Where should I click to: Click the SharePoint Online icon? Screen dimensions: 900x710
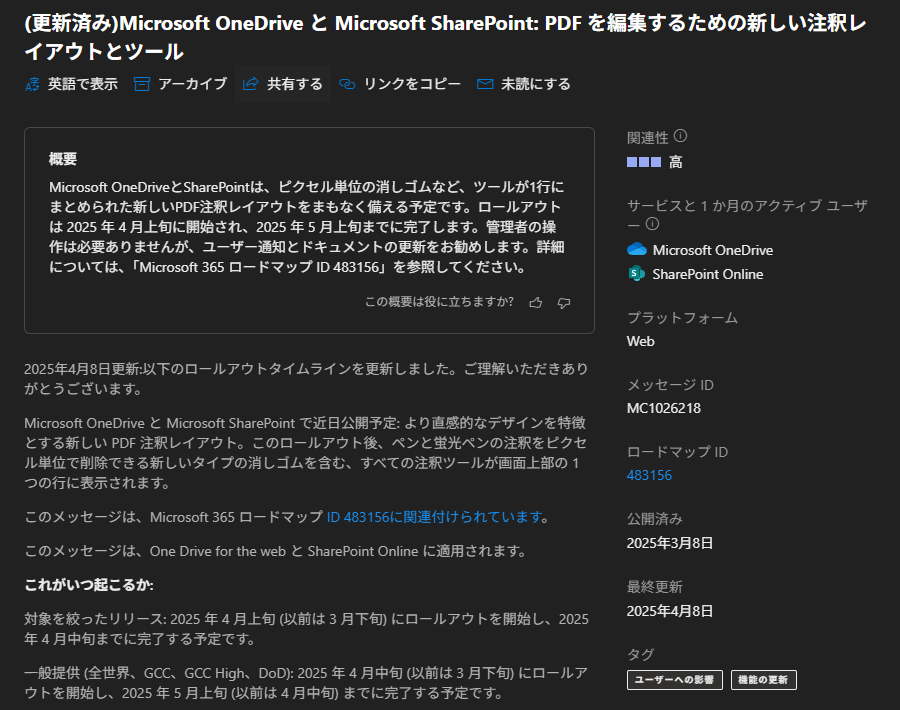pyautogui.click(x=637, y=273)
